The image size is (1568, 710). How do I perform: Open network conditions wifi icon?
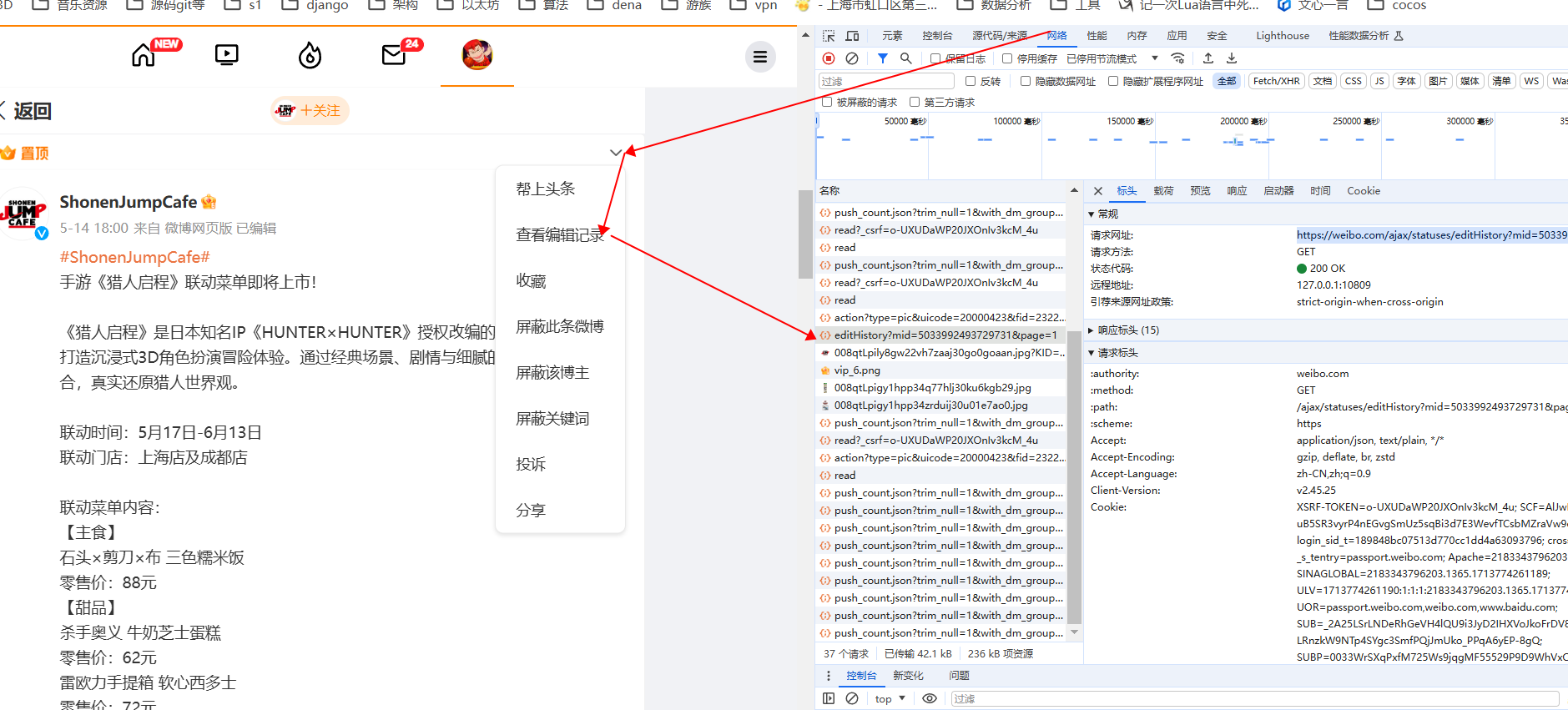pyautogui.click(x=1177, y=58)
